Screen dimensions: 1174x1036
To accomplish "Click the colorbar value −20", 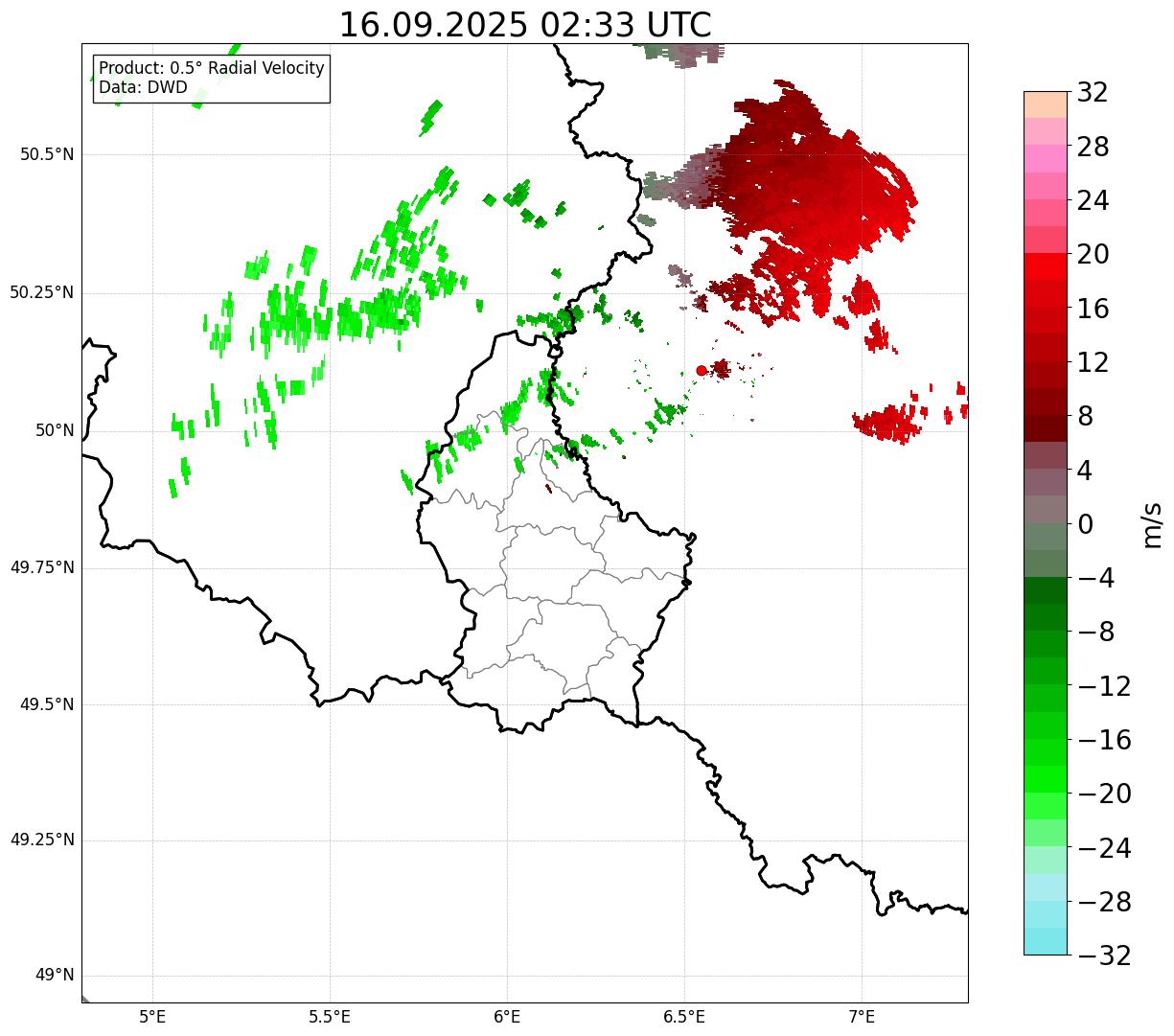I will (x=1104, y=794).
